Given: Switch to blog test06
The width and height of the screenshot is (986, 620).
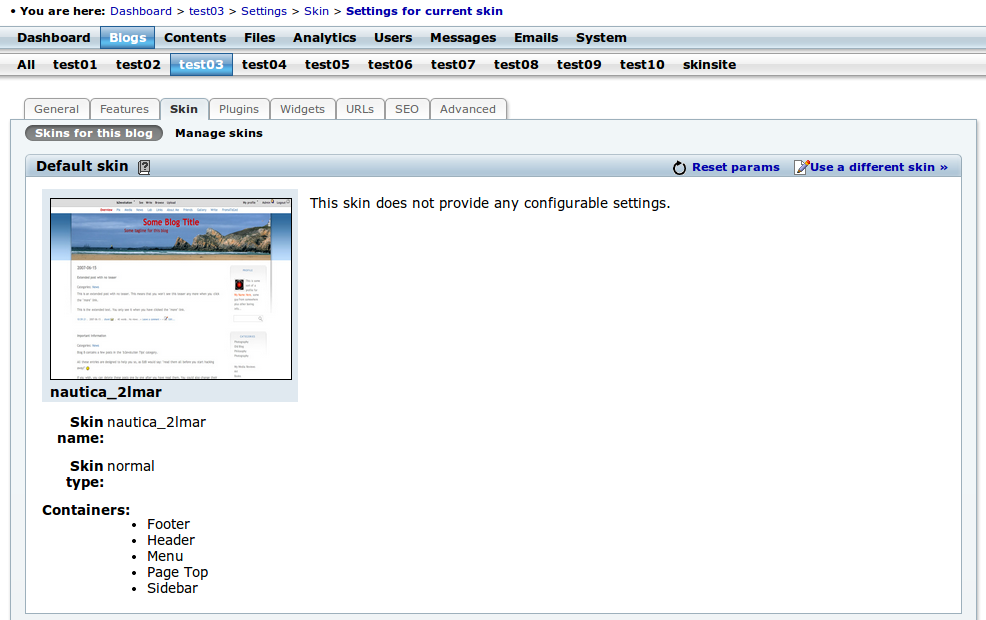Looking at the screenshot, I should click(x=390, y=65).
